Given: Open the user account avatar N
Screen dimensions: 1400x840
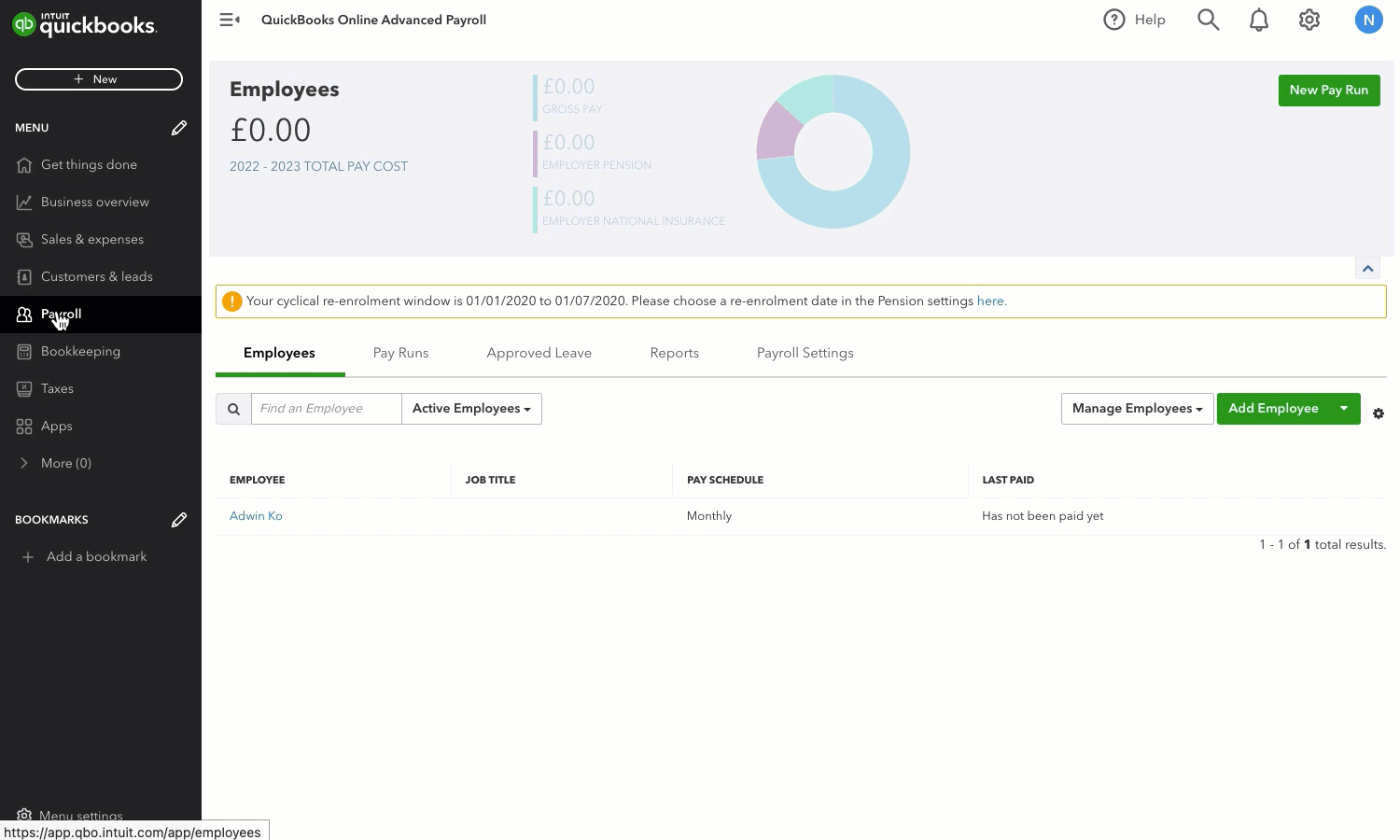Looking at the screenshot, I should point(1368,20).
